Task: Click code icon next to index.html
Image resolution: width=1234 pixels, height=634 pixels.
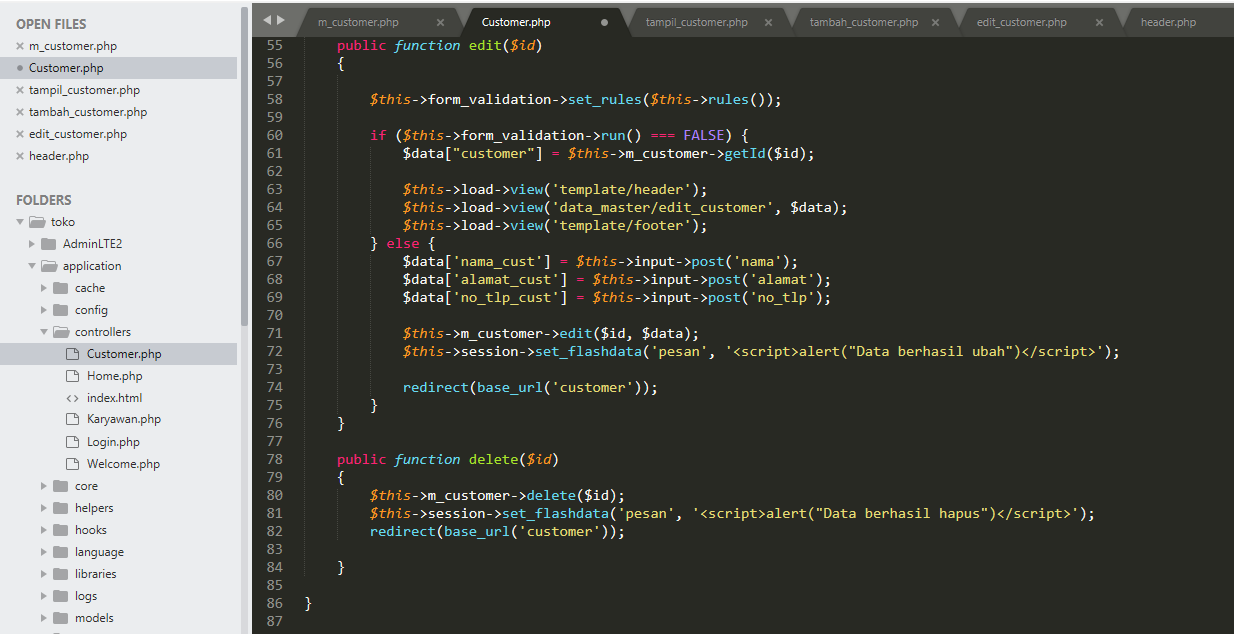Action: tap(72, 398)
